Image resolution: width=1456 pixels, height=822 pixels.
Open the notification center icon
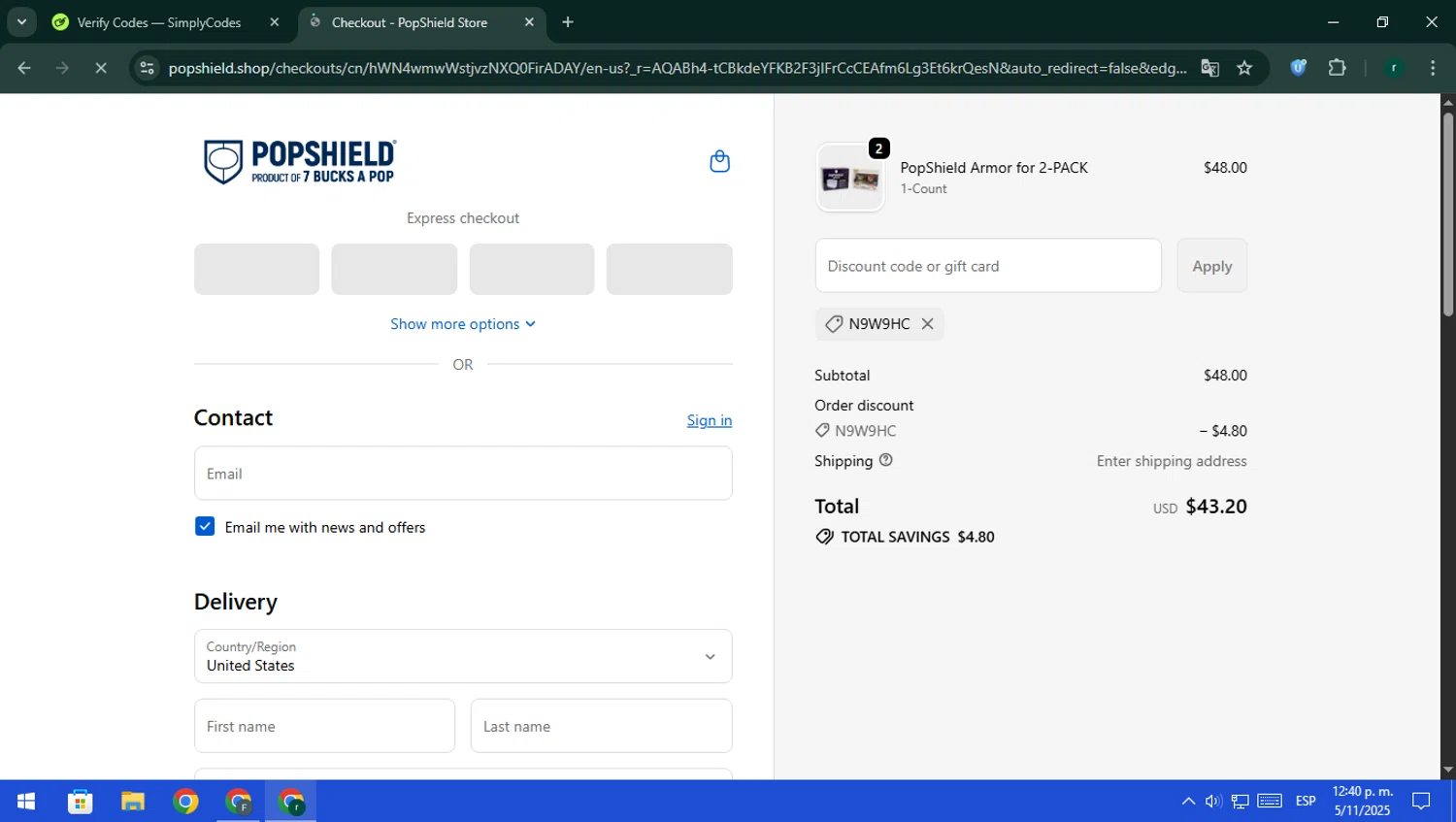tap(1421, 801)
